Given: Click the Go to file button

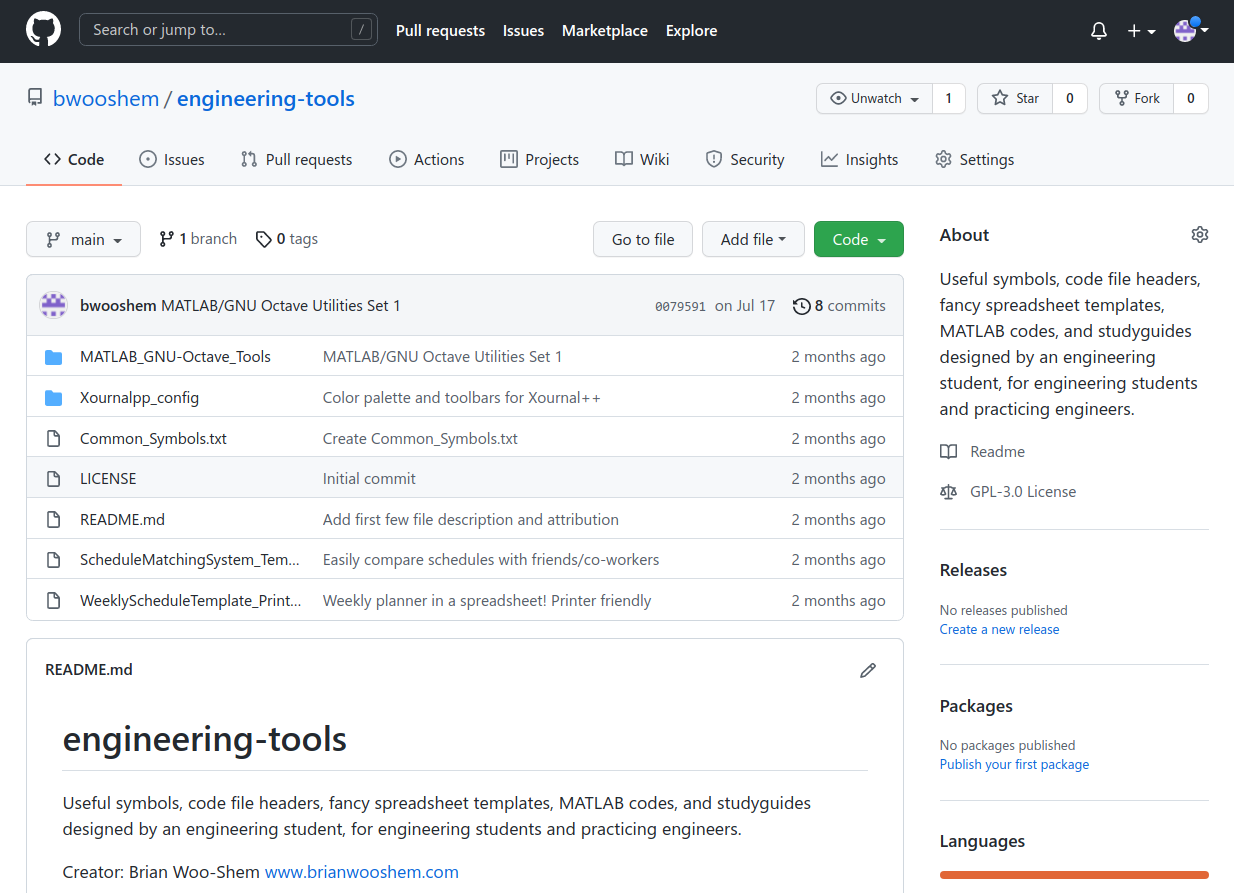Looking at the screenshot, I should tap(643, 239).
